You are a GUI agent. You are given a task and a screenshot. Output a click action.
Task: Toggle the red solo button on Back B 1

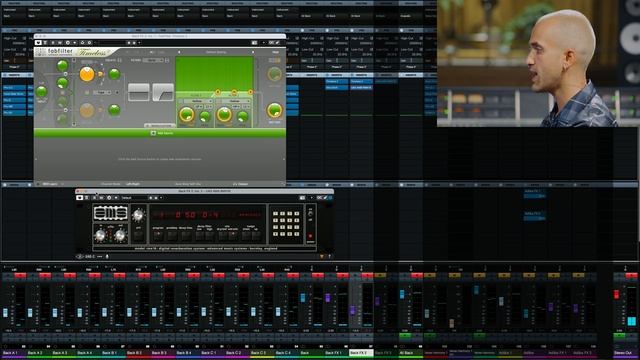click(x=120, y=276)
